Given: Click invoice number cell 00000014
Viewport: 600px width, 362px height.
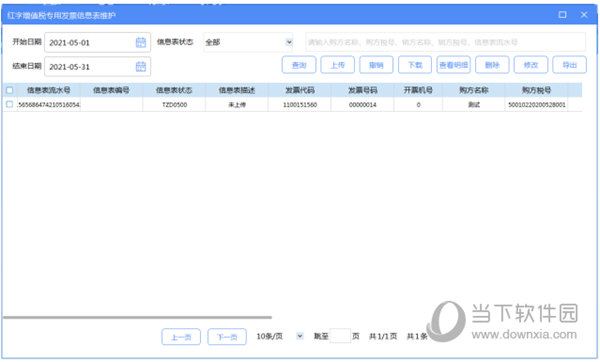Looking at the screenshot, I should 362,104.
